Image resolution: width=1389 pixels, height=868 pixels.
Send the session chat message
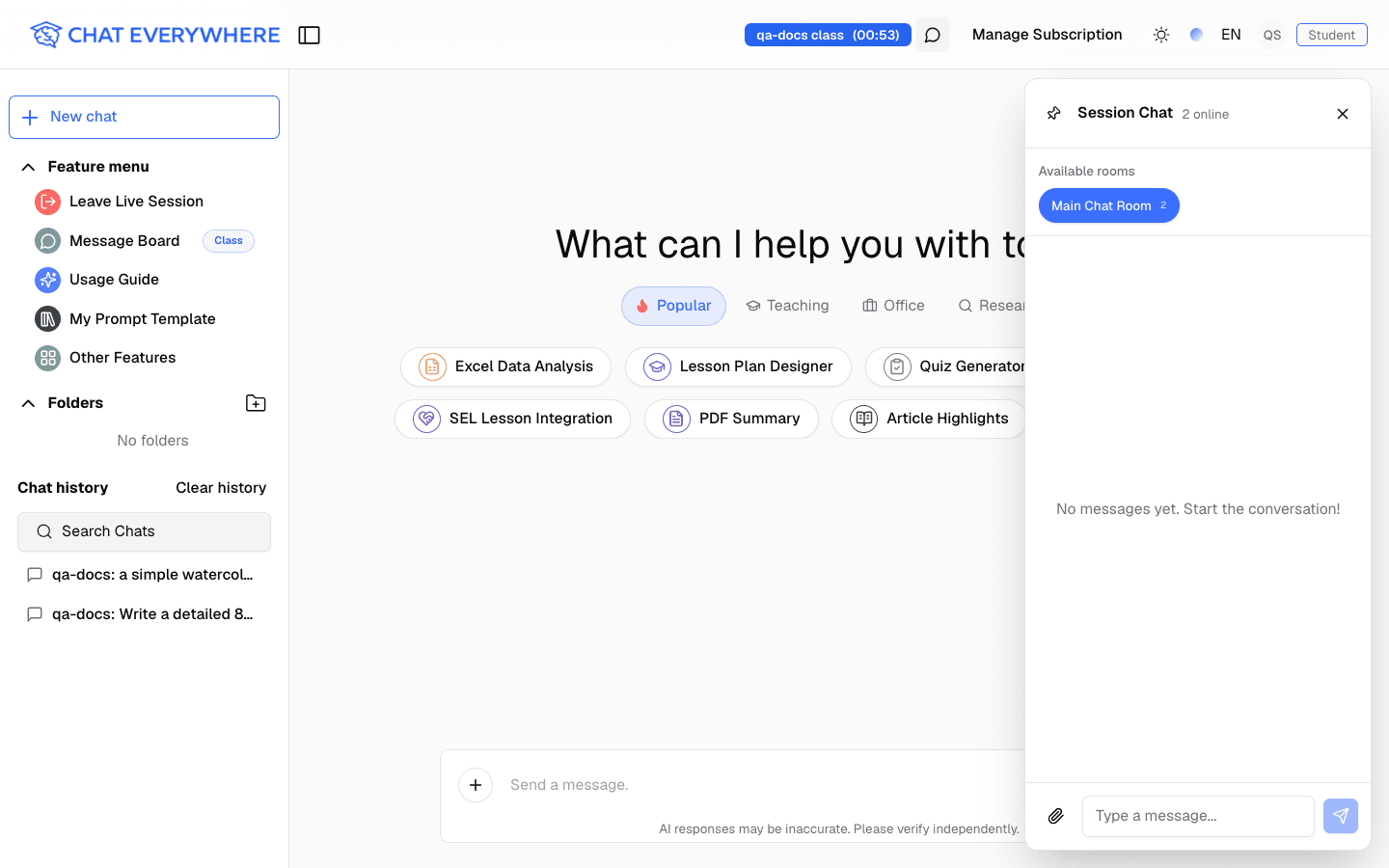point(1341,816)
